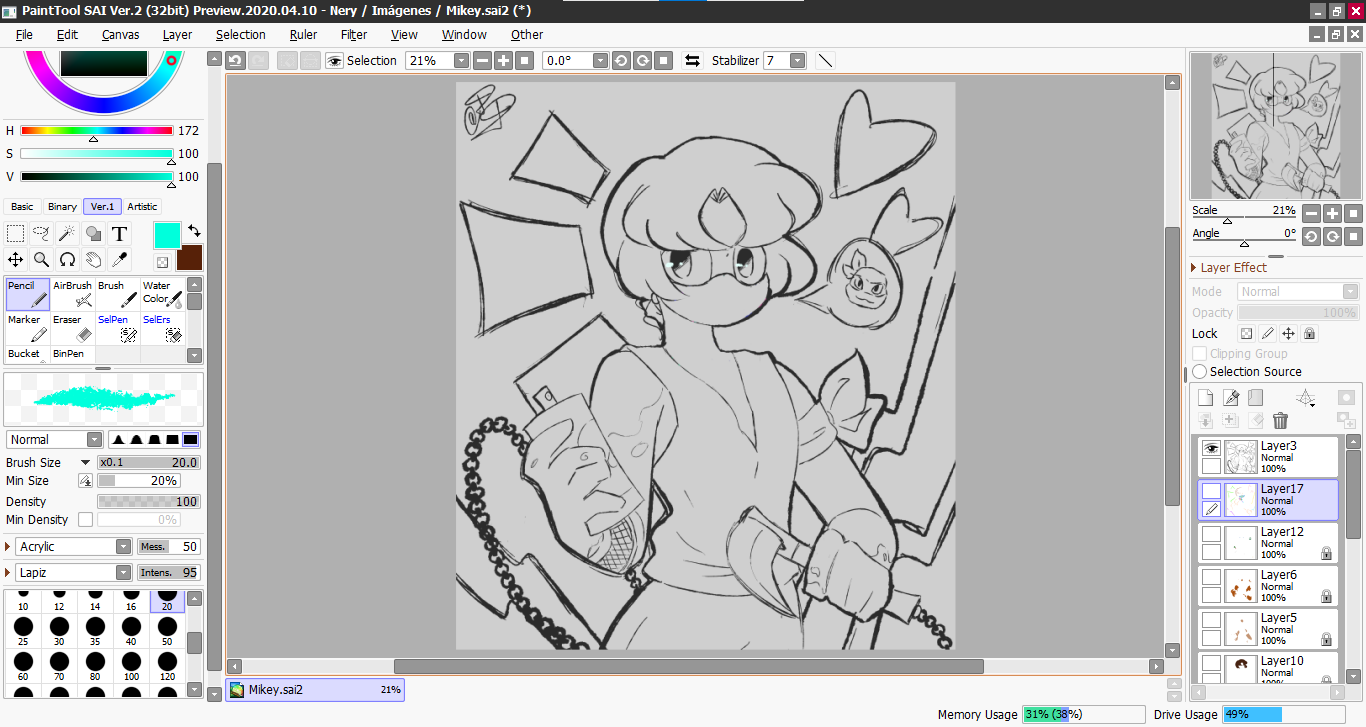Viewport: 1366px width, 727px height.
Task: Toggle selection visibility eye in toolbar
Action: coord(334,61)
